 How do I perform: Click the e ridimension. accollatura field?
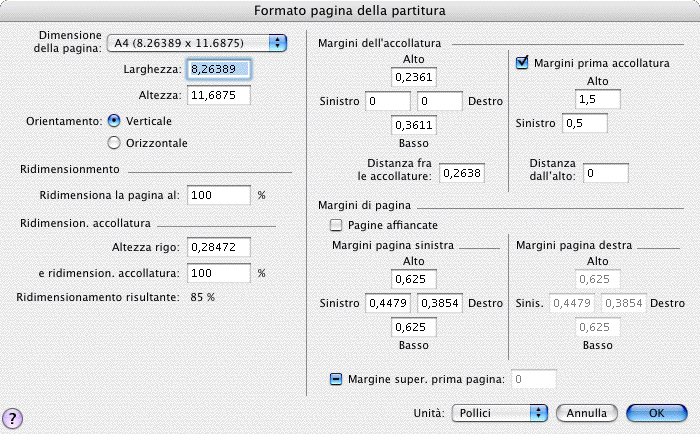(217, 272)
